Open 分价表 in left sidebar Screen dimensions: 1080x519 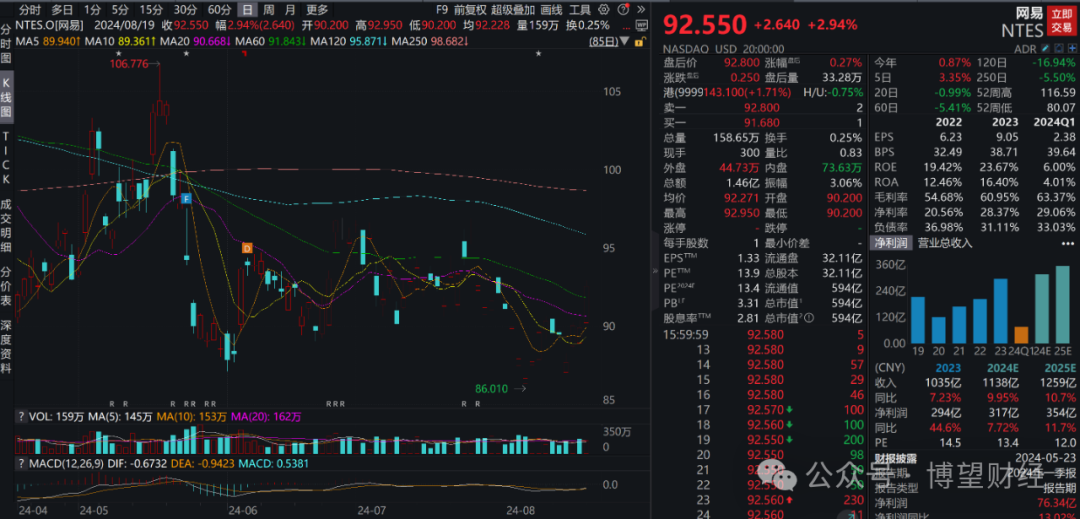(x=6, y=286)
